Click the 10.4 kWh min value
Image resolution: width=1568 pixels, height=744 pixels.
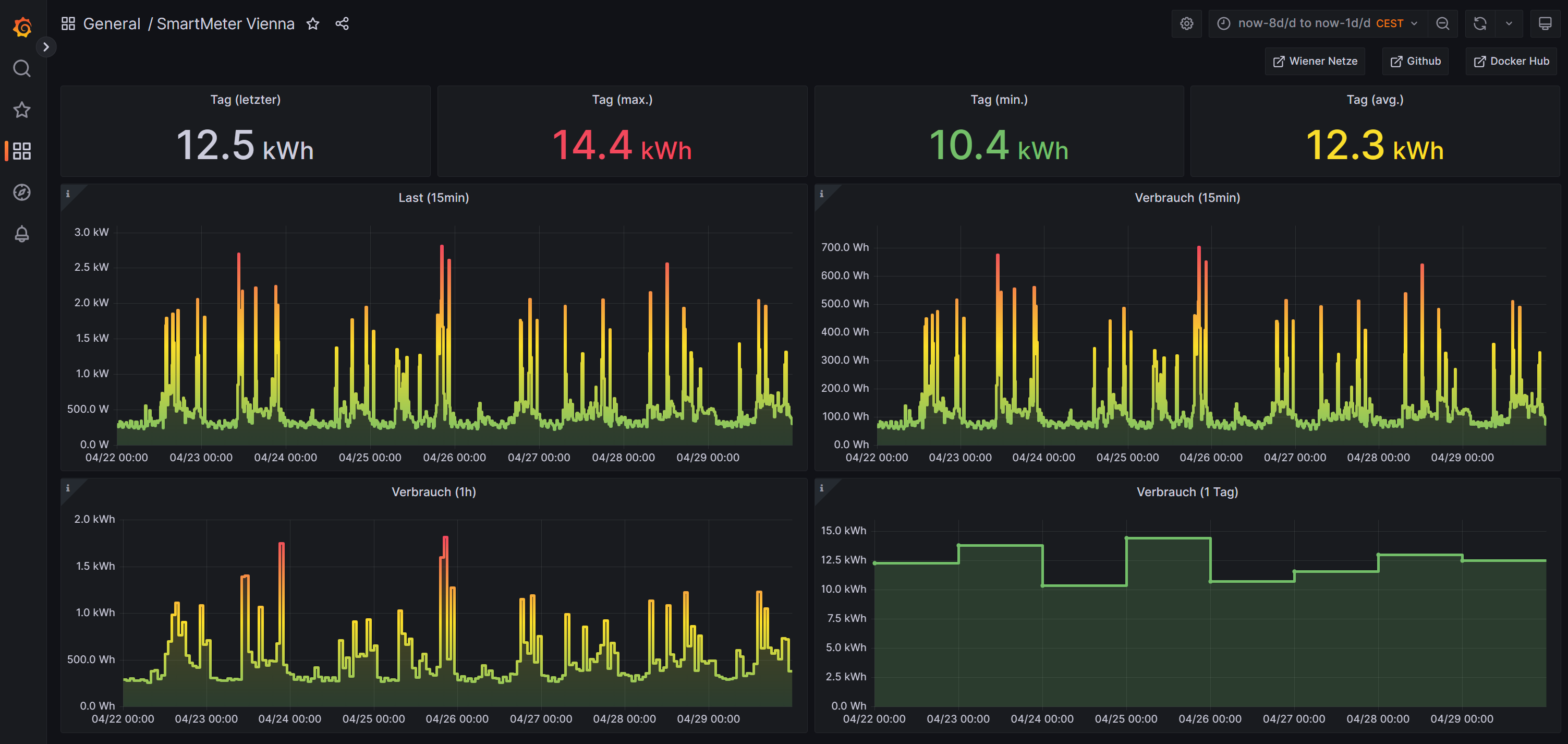pos(999,146)
